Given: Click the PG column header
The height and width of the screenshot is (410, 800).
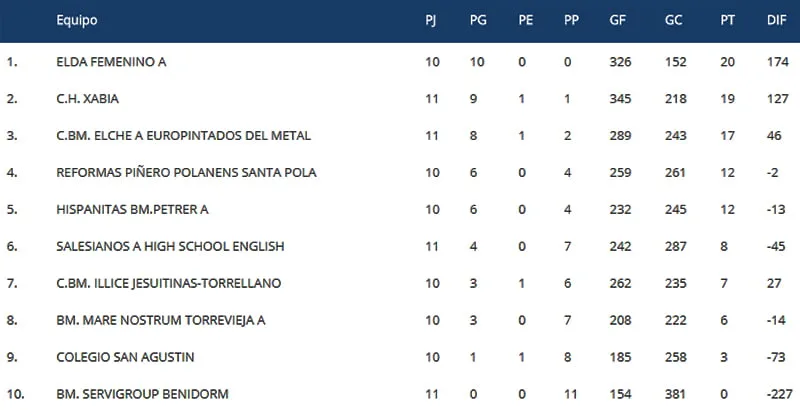Looking at the screenshot, I should 478,21.
